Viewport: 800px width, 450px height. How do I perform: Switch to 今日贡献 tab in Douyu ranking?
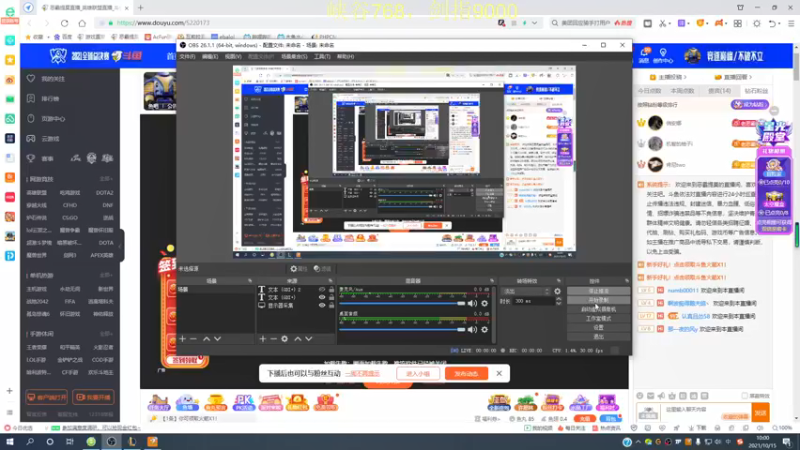pyautogui.click(x=649, y=91)
